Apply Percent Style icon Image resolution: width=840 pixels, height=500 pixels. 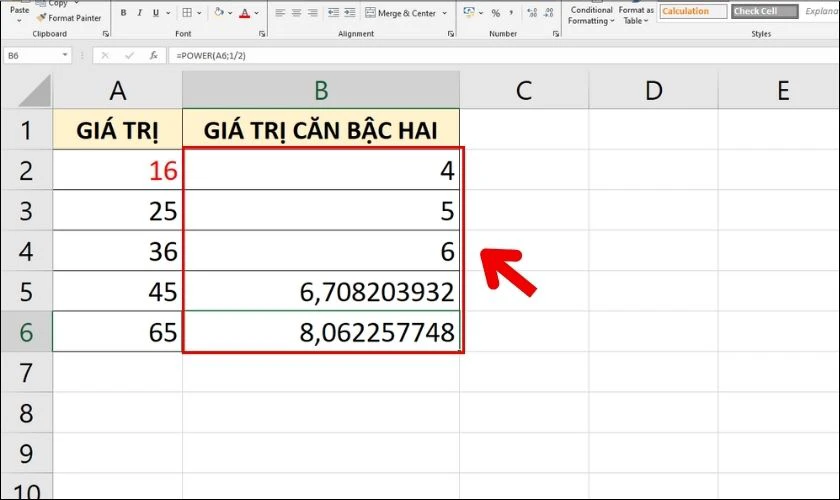pos(496,13)
